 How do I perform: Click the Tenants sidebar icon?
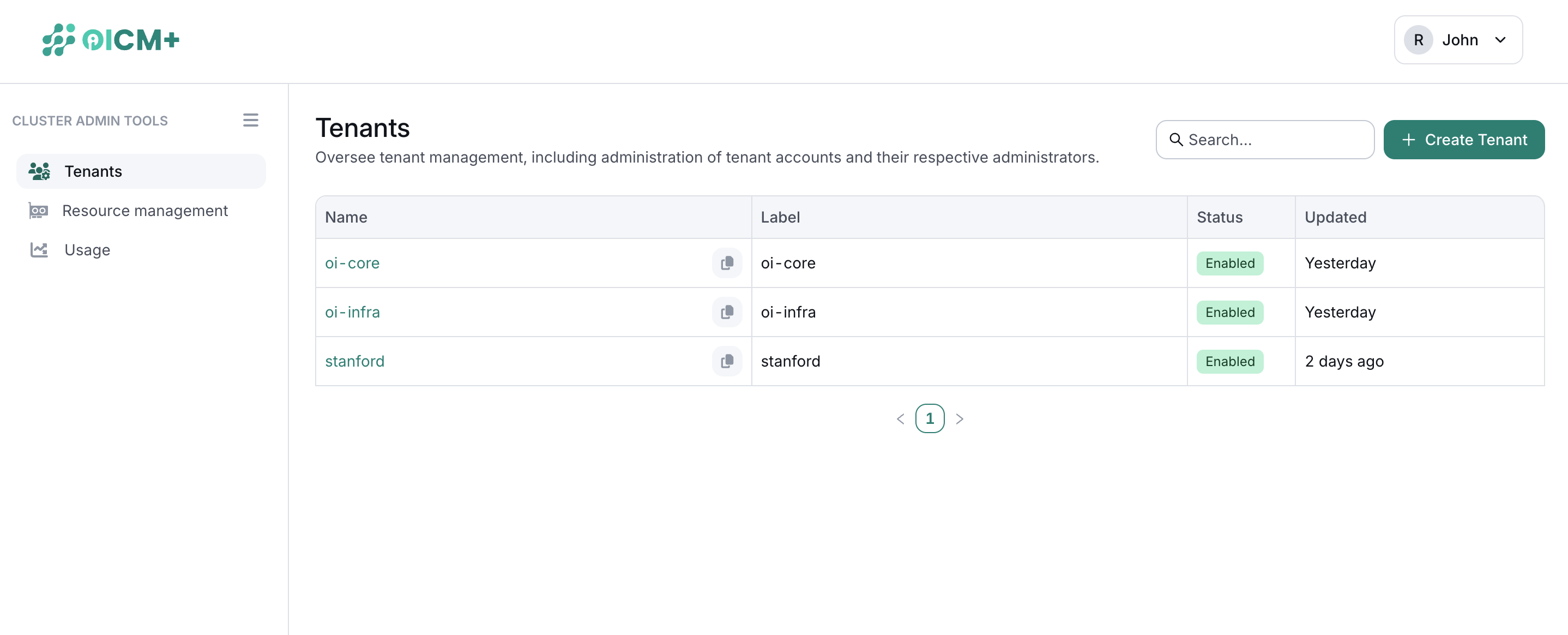coord(40,171)
